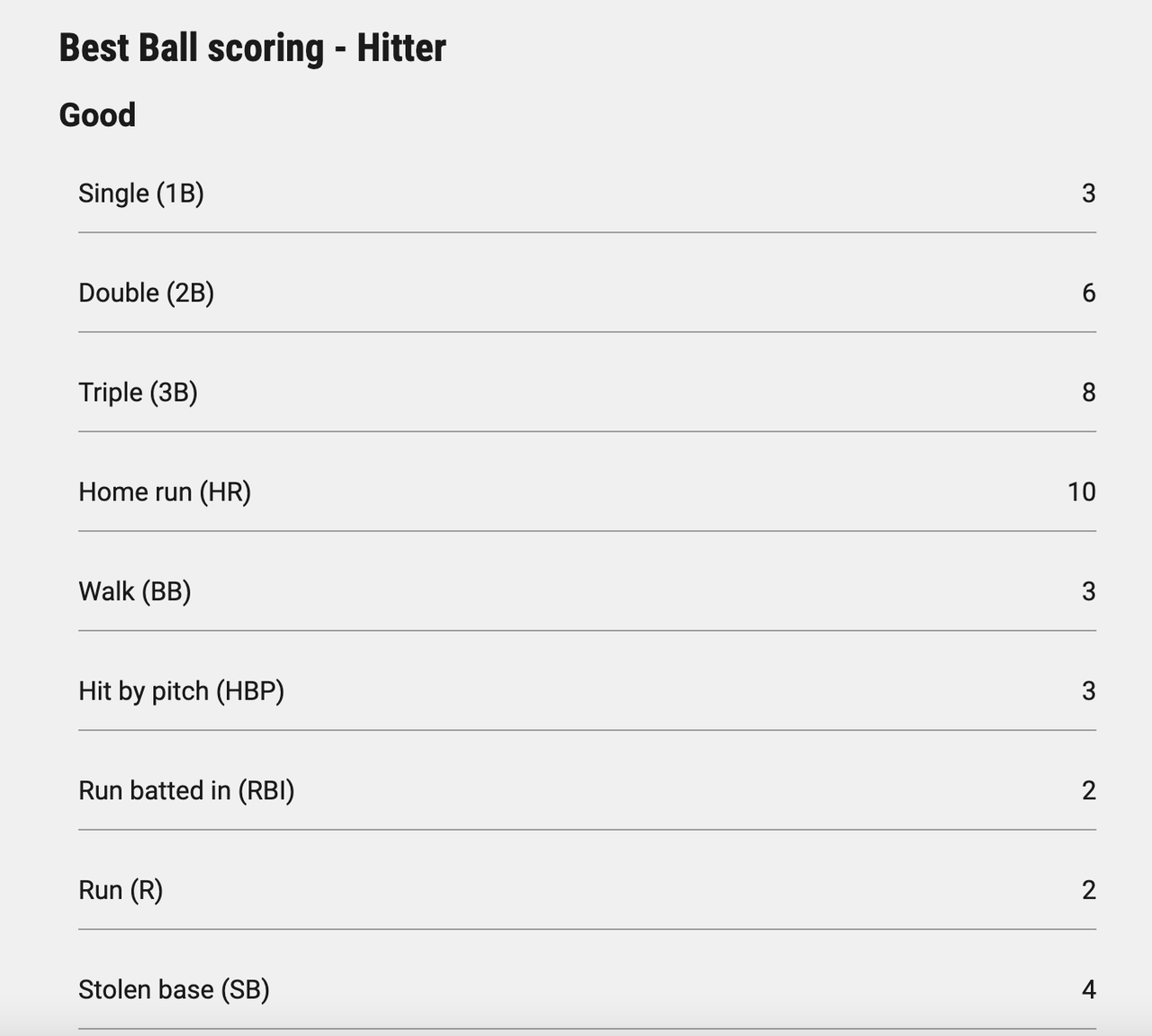Select the Stolen base (SB) row label

tap(174, 990)
